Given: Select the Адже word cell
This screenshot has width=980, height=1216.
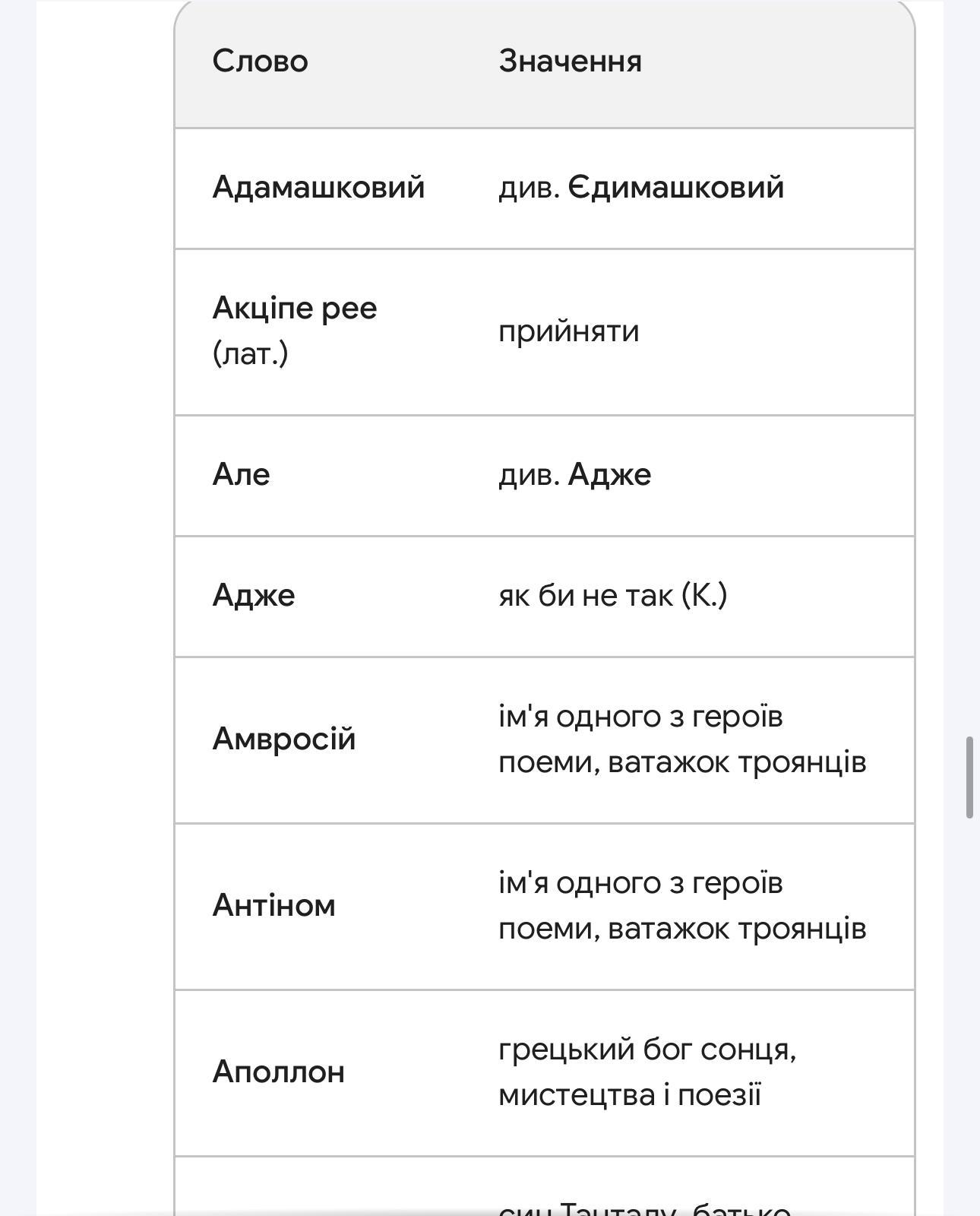Looking at the screenshot, I should tap(254, 595).
